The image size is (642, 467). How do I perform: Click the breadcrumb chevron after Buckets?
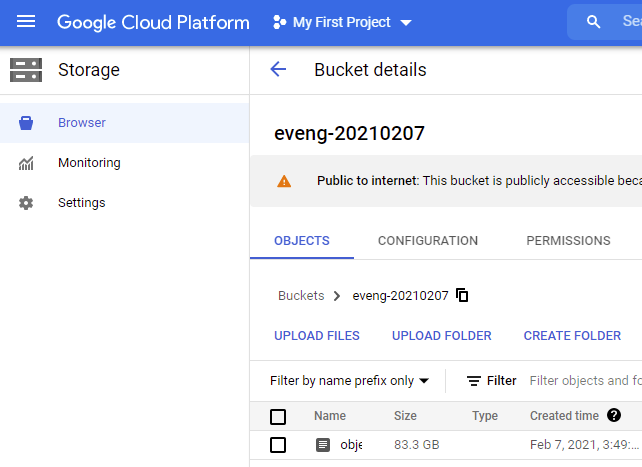[337, 296]
